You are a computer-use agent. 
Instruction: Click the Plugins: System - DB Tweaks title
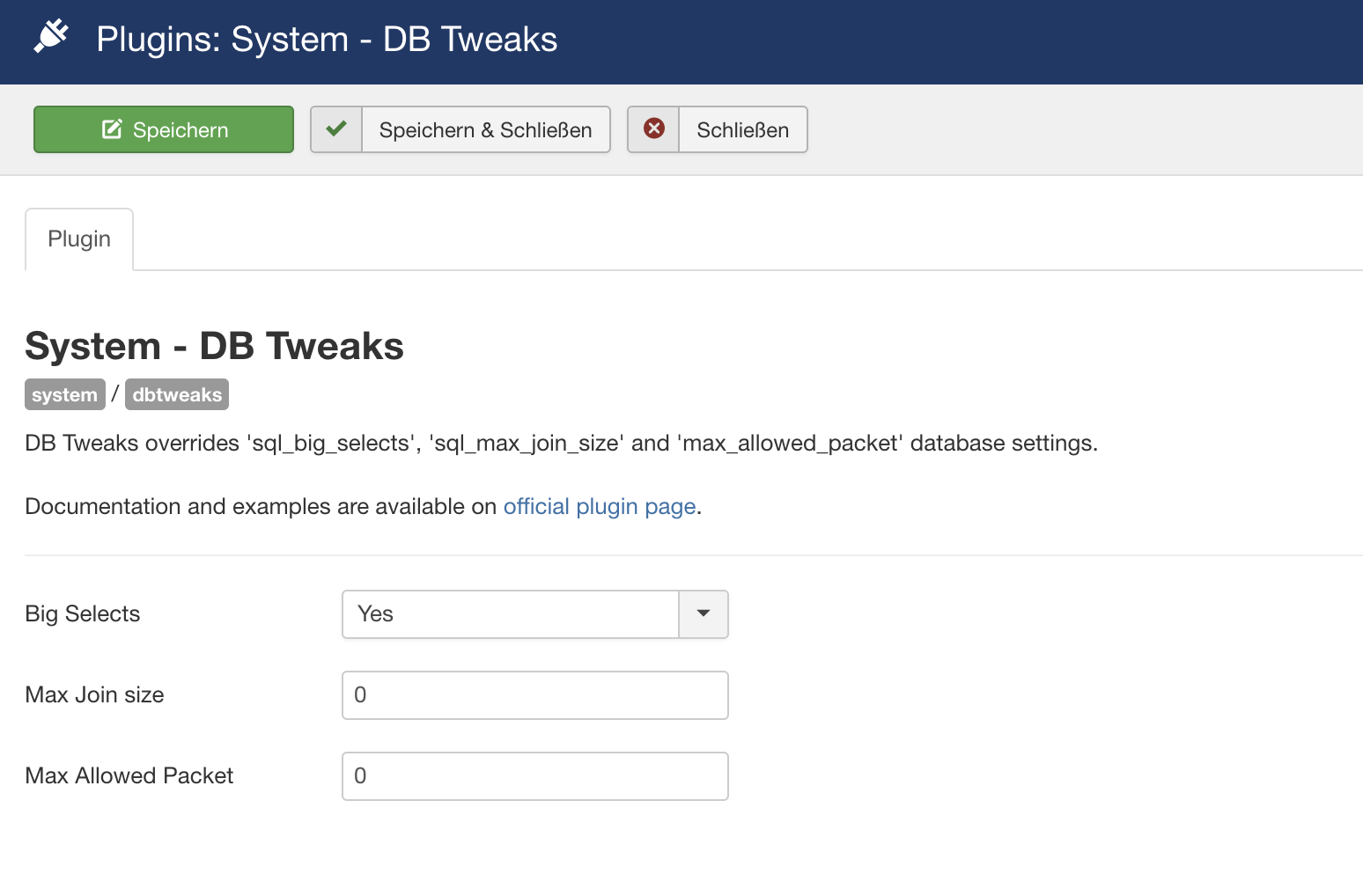(327, 40)
